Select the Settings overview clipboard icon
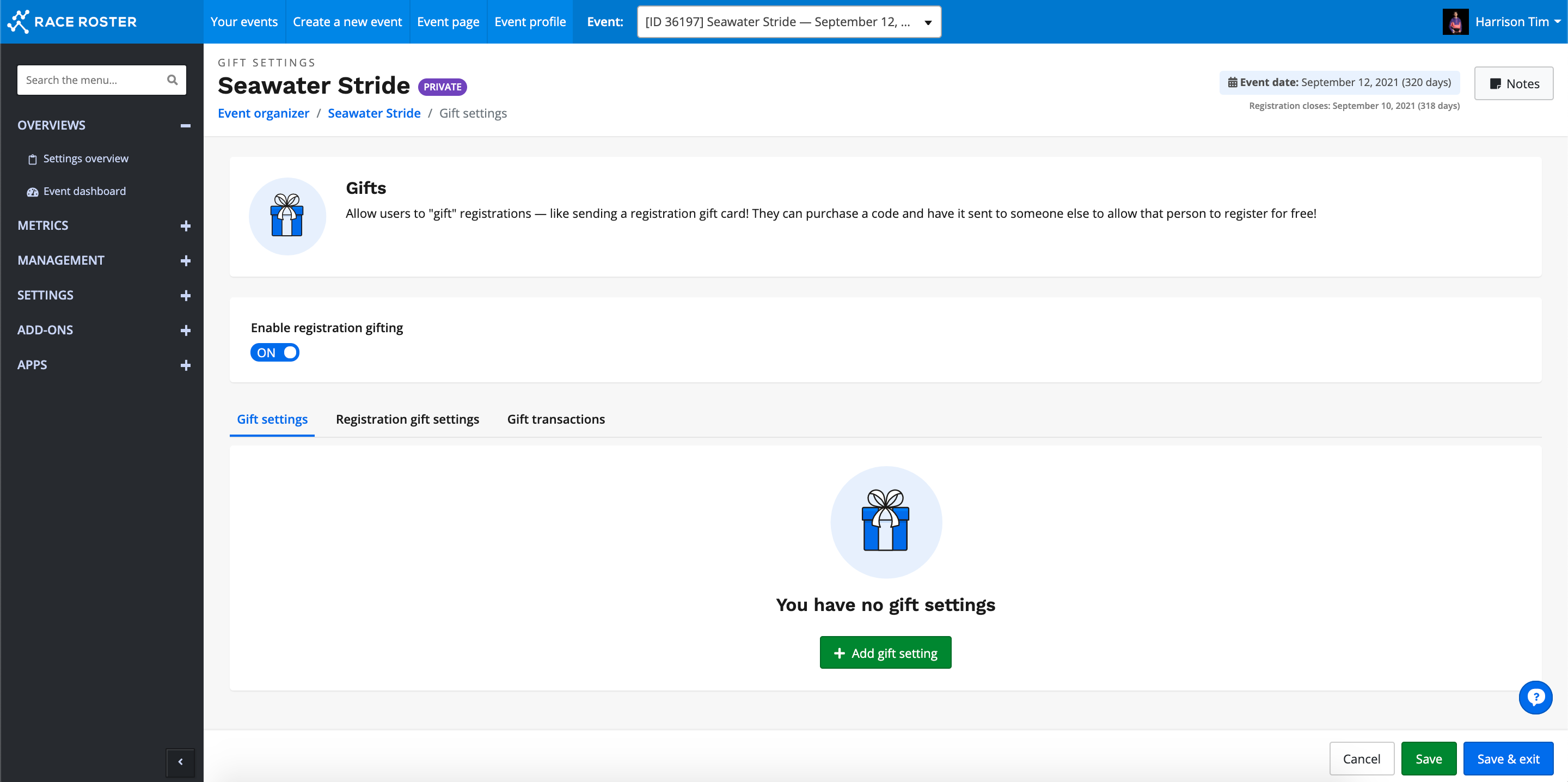 click(x=32, y=158)
